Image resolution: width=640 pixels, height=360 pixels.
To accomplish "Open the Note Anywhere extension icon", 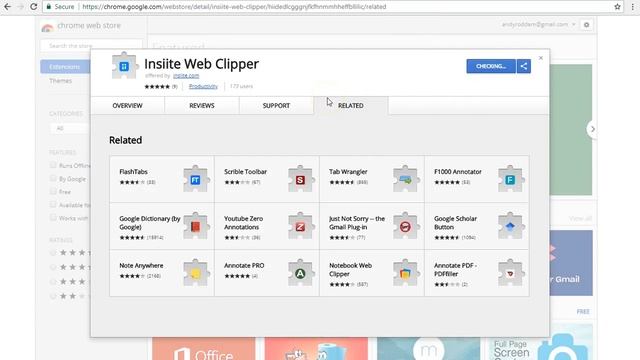I will pos(196,273).
